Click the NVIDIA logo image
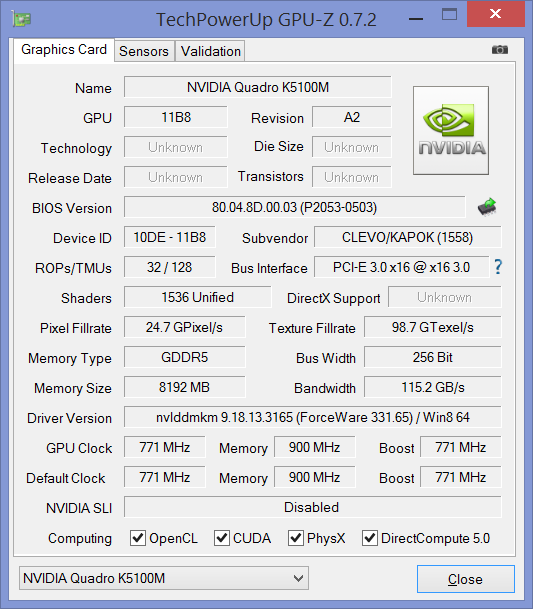The height and width of the screenshot is (609, 533). point(451,130)
